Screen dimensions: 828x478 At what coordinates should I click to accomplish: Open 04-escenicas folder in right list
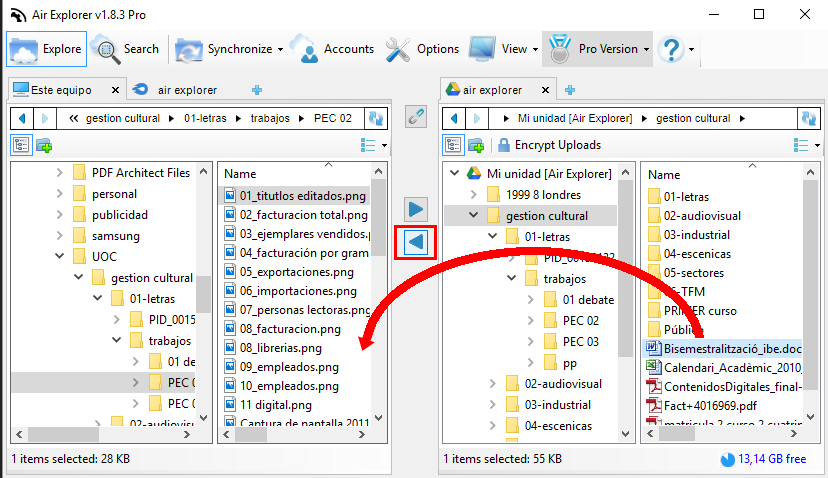(x=697, y=254)
